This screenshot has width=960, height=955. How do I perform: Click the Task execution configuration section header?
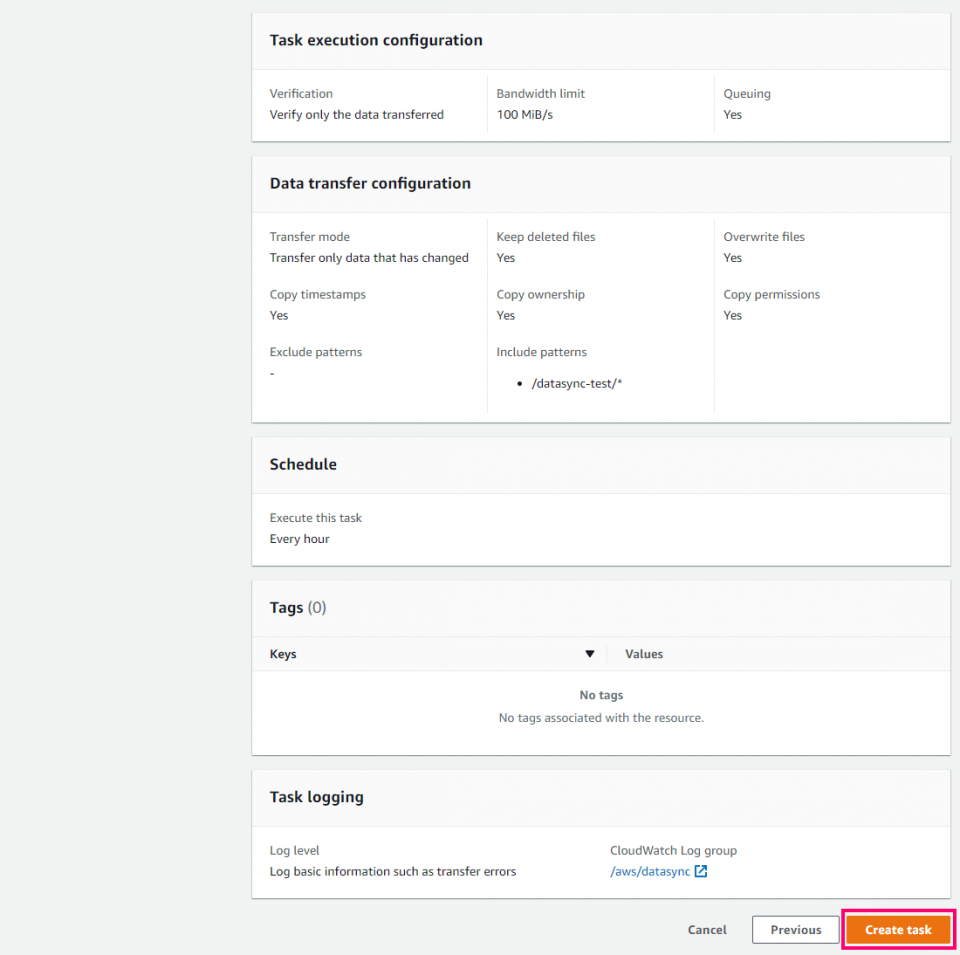(376, 40)
